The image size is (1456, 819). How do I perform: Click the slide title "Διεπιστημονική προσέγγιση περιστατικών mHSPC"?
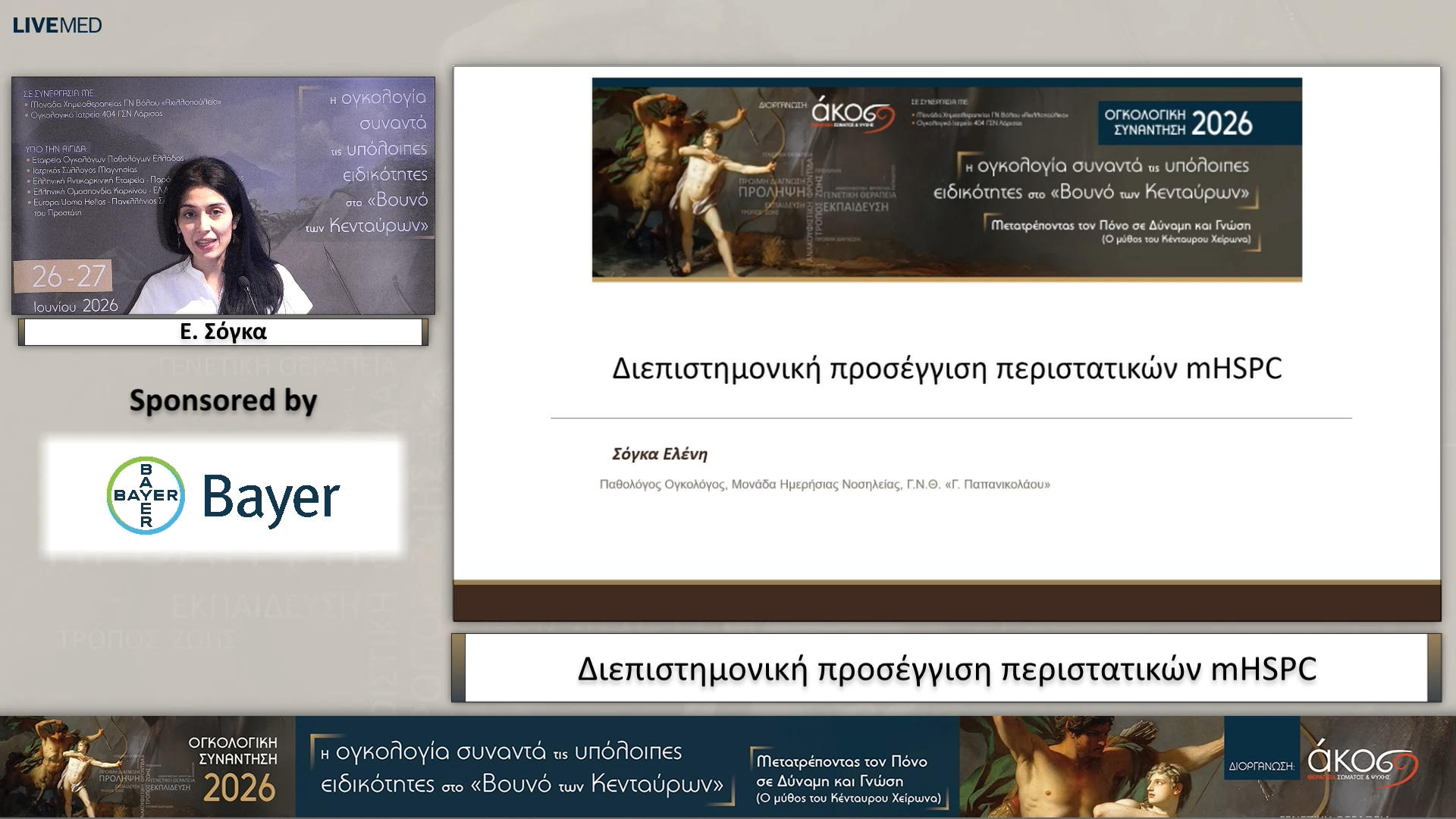point(947,369)
